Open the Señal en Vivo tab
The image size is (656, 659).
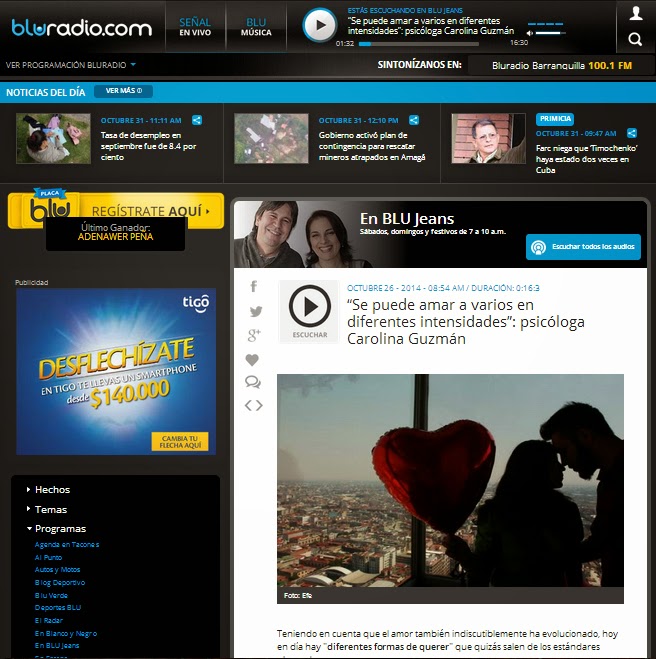[195, 26]
